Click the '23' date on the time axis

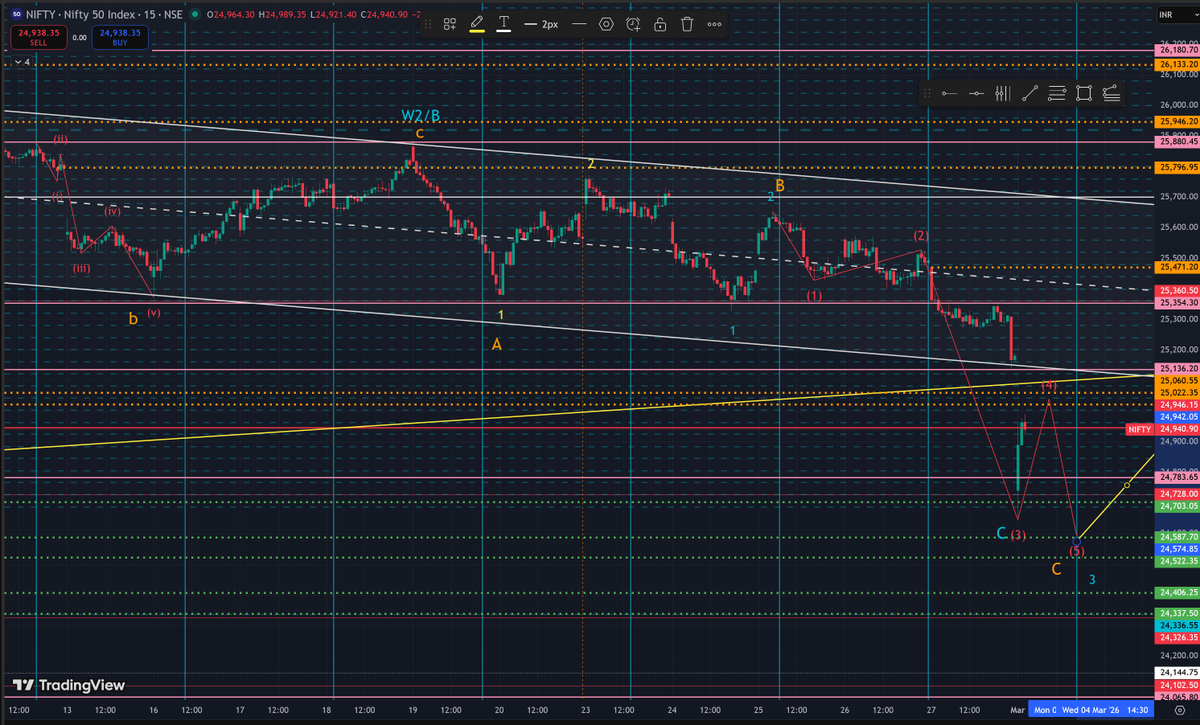[584, 710]
